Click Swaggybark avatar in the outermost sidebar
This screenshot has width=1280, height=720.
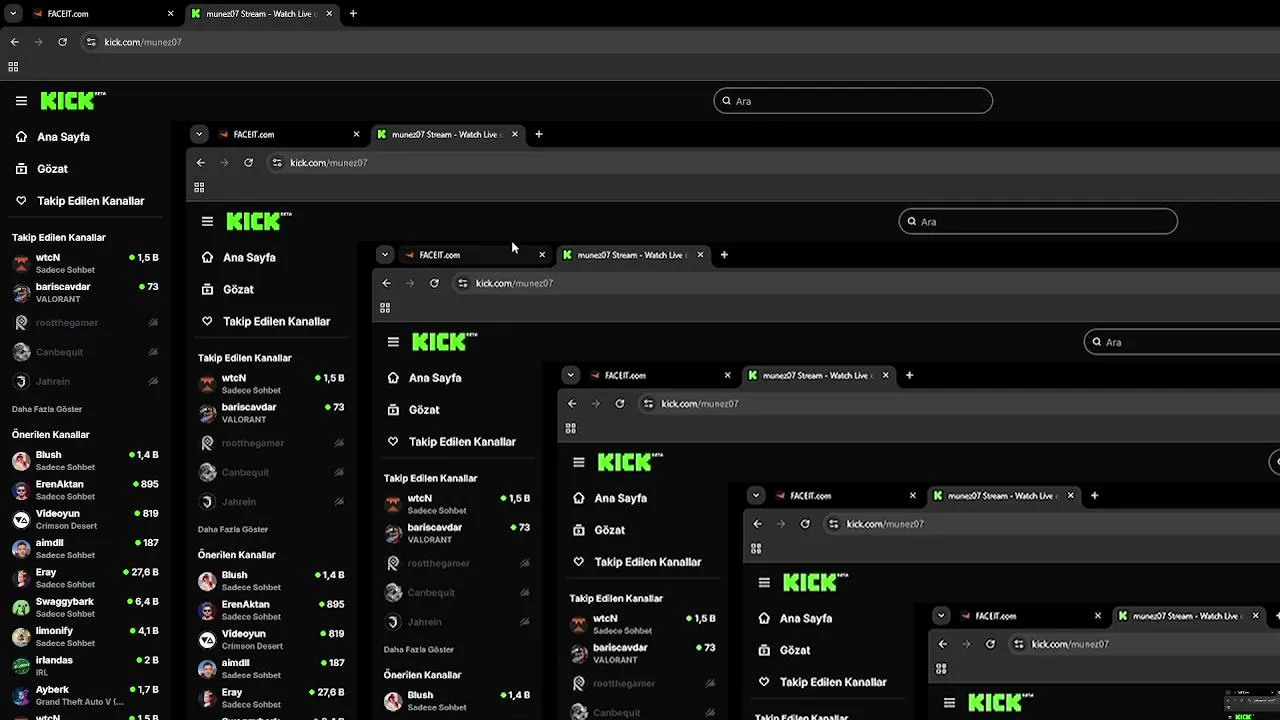[x=21, y=608]
